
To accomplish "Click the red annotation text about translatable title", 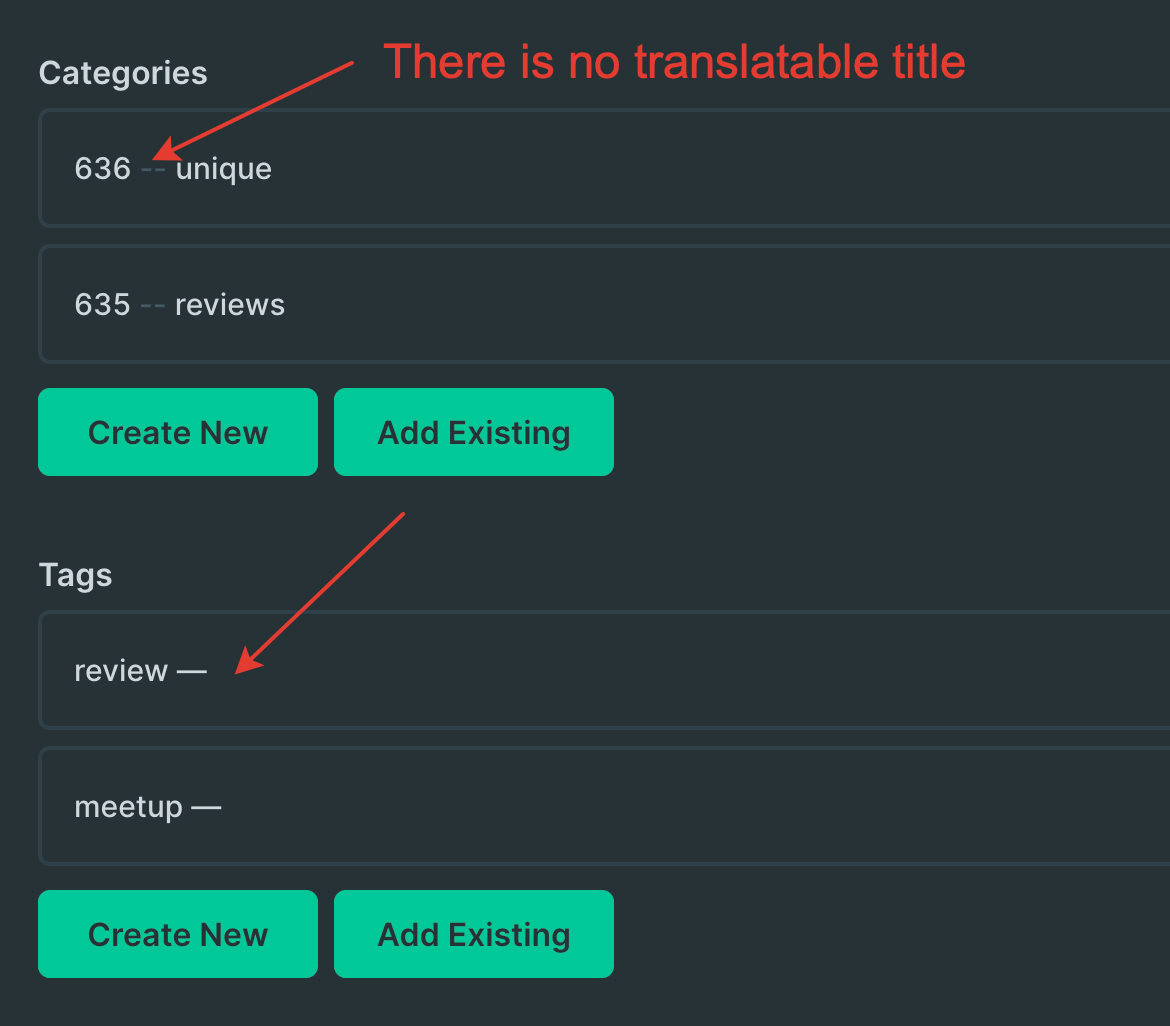I will coord(676,61).
